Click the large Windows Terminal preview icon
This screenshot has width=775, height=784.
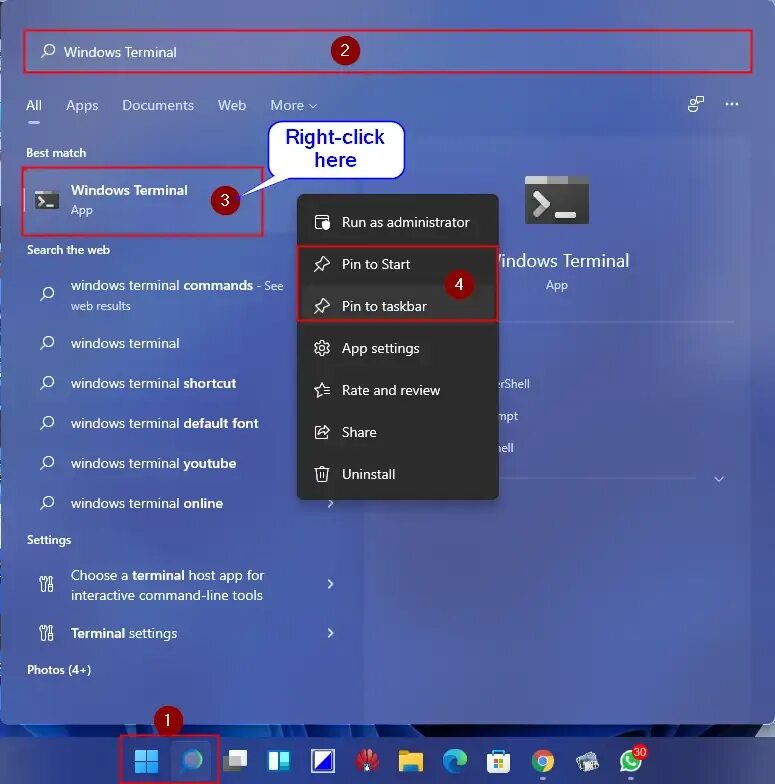pos(556,200)
